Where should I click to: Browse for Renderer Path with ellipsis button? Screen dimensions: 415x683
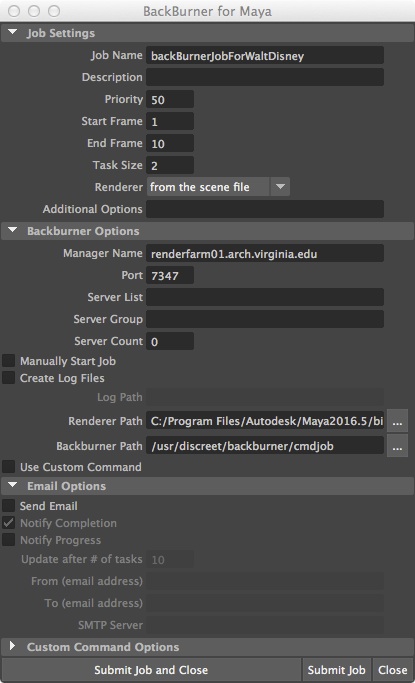397,421
